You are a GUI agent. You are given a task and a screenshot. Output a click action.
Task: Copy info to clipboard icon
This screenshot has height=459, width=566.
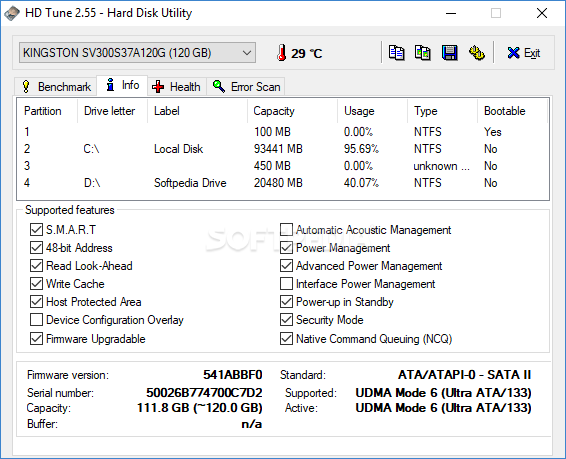(396, 53)
